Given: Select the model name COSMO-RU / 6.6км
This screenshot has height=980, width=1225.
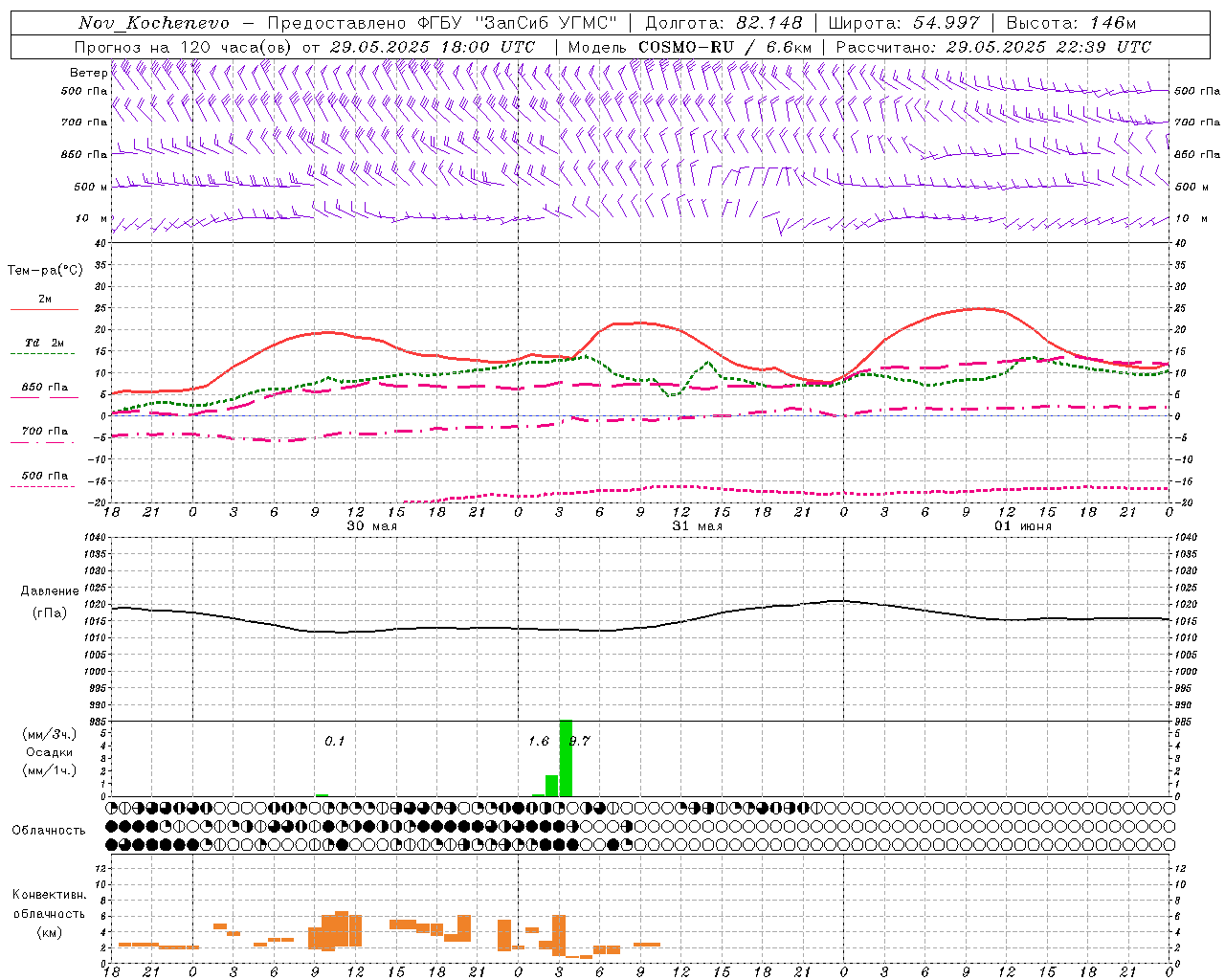Looking at the screenshot, I should [725, 47].
